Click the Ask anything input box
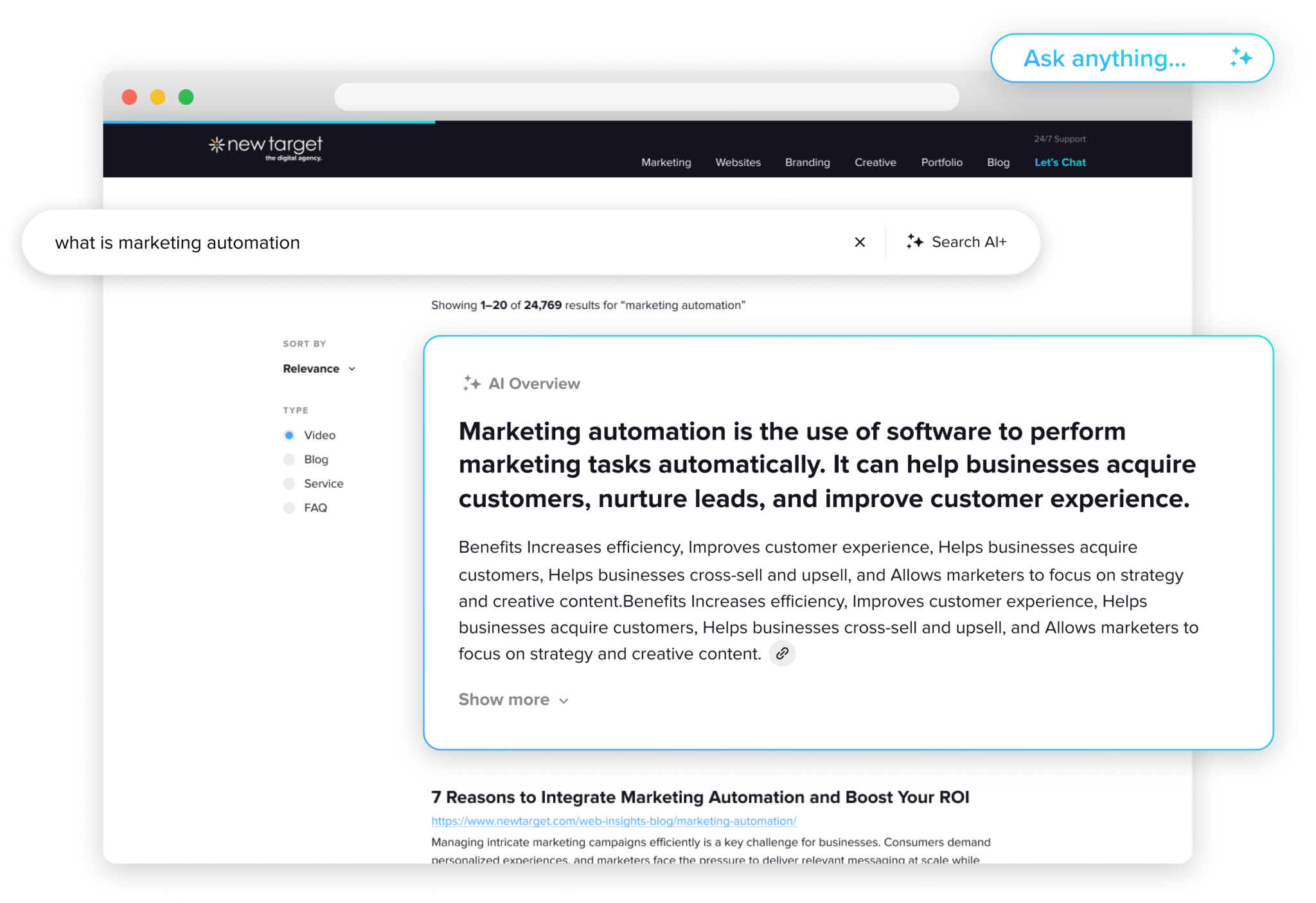 pos(1132,58)
